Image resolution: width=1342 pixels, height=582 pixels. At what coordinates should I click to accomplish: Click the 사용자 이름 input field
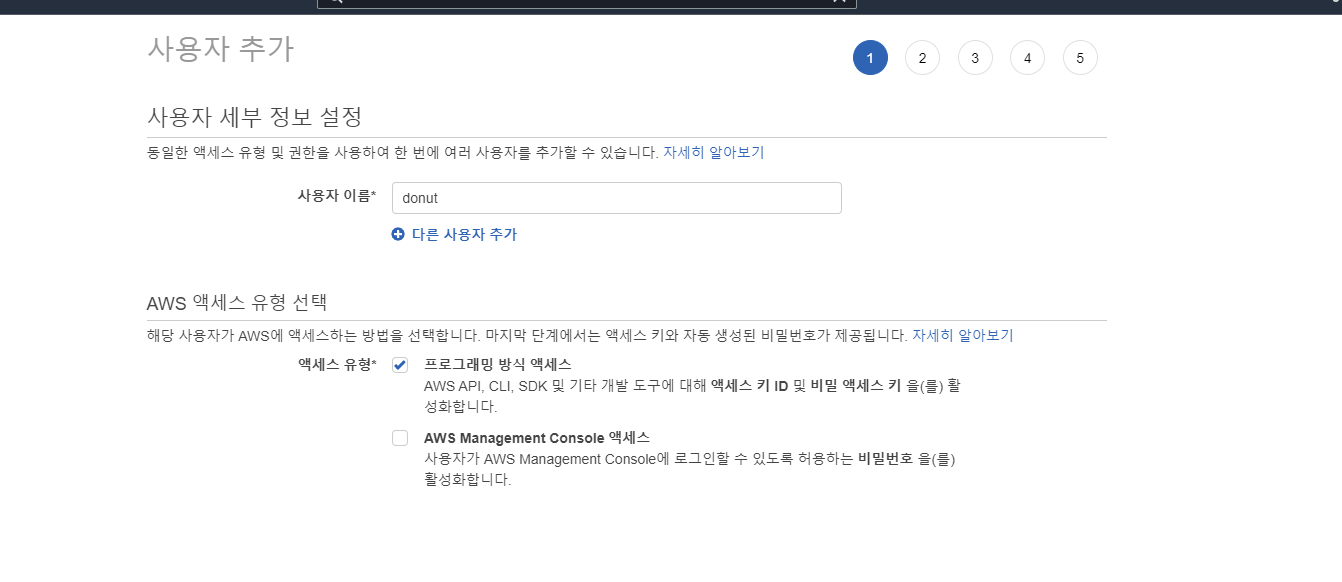[x=616, y=198]
